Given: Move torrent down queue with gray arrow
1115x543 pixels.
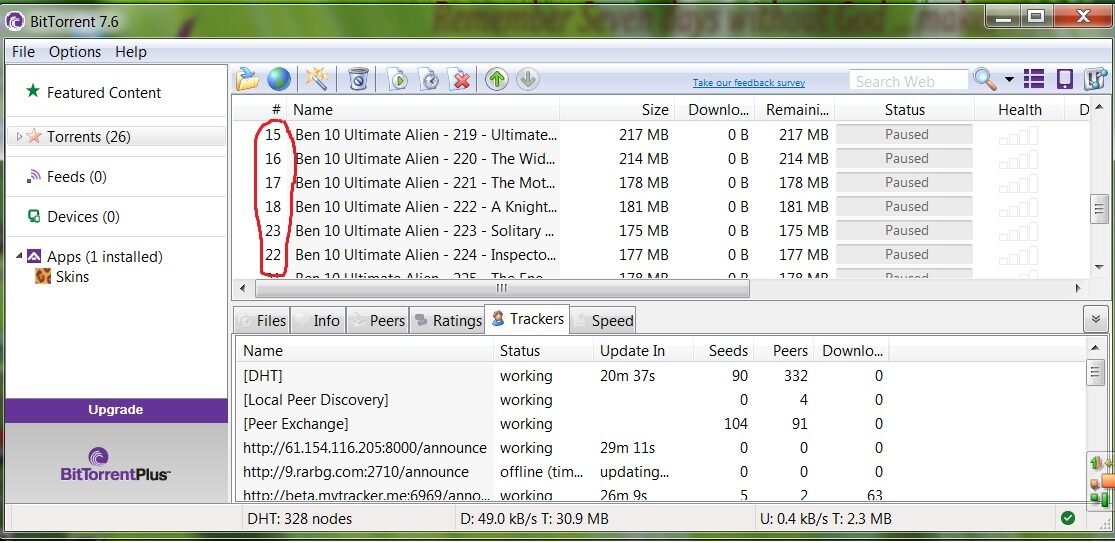Looking at the screenshot, I should pyautogui.click(x=527, y=79).
